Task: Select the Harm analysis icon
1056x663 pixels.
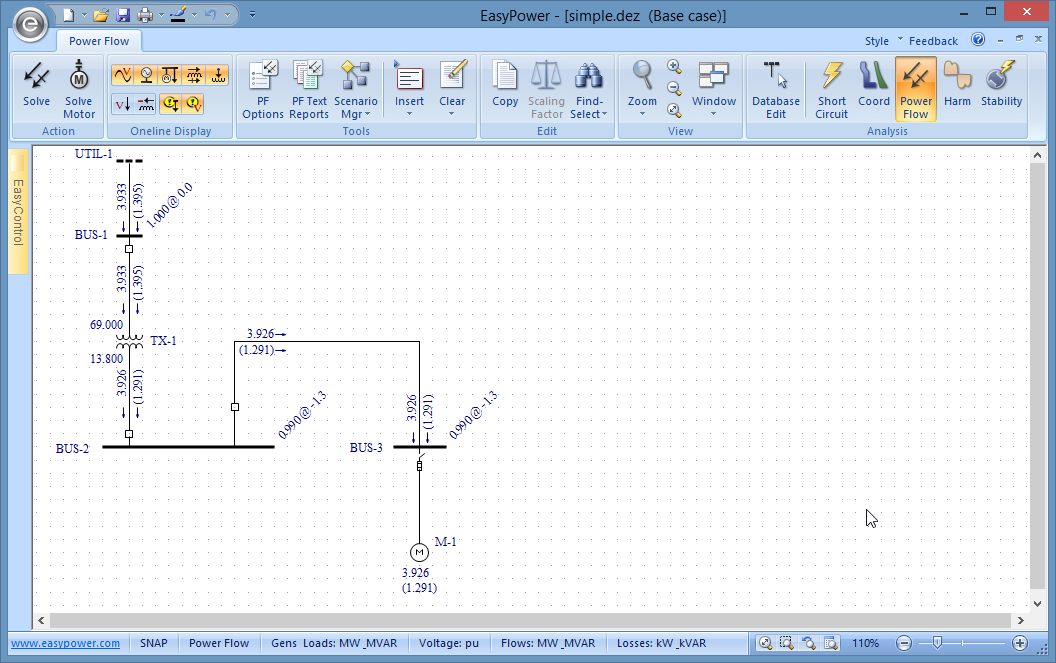Action: [957, 88]
